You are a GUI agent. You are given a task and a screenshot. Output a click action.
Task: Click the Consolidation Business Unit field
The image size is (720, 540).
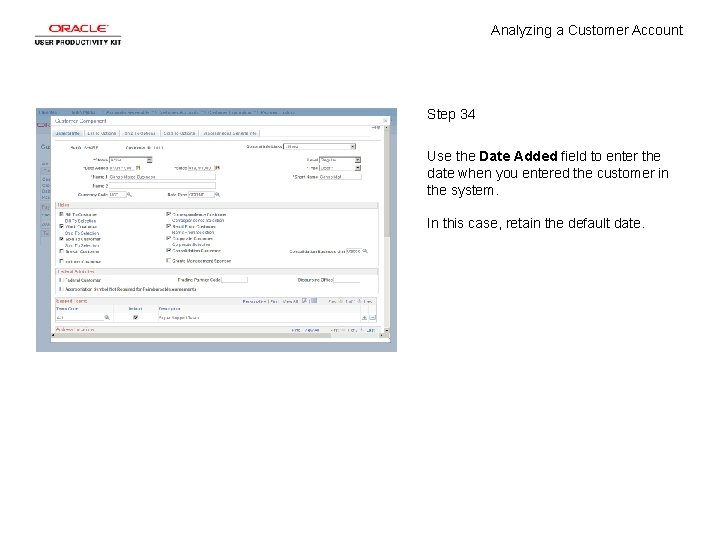point(354,251)
